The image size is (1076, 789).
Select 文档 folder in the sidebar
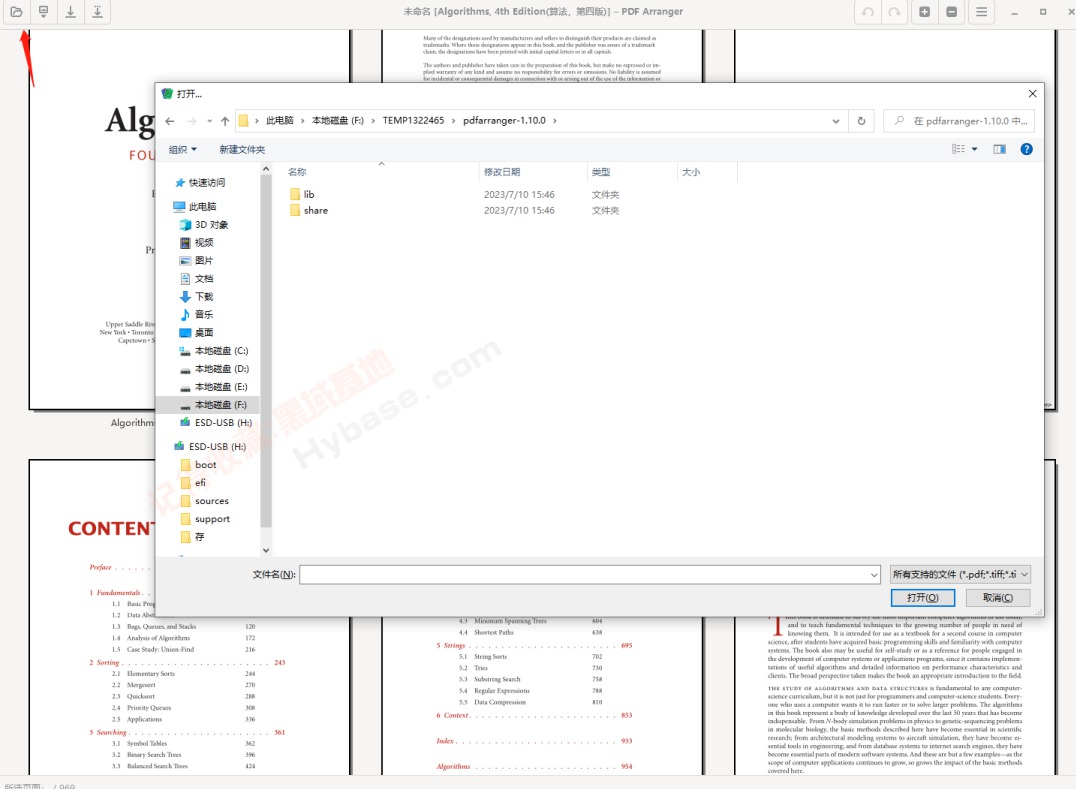[196, 279]
